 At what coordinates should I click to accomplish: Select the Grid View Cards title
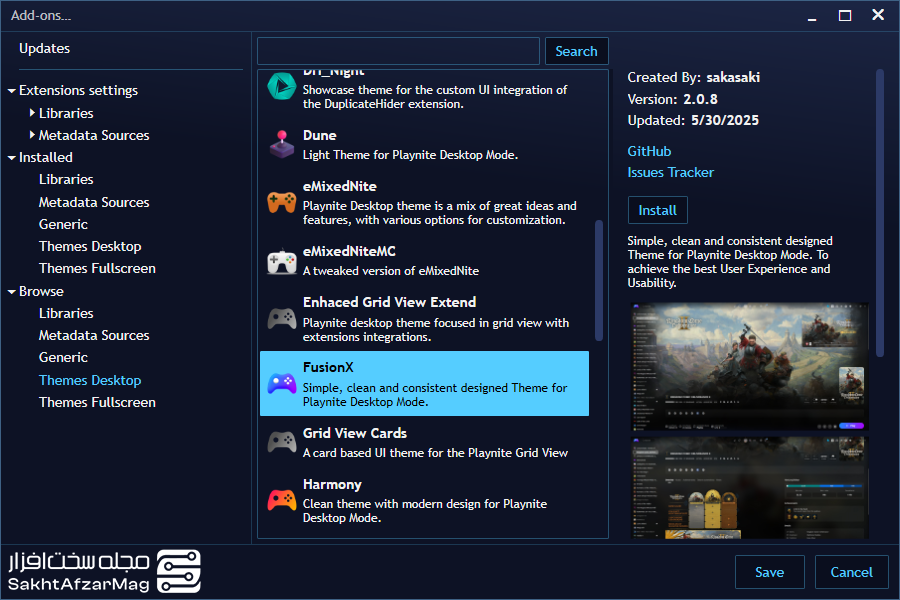click(x=355, y=433)
